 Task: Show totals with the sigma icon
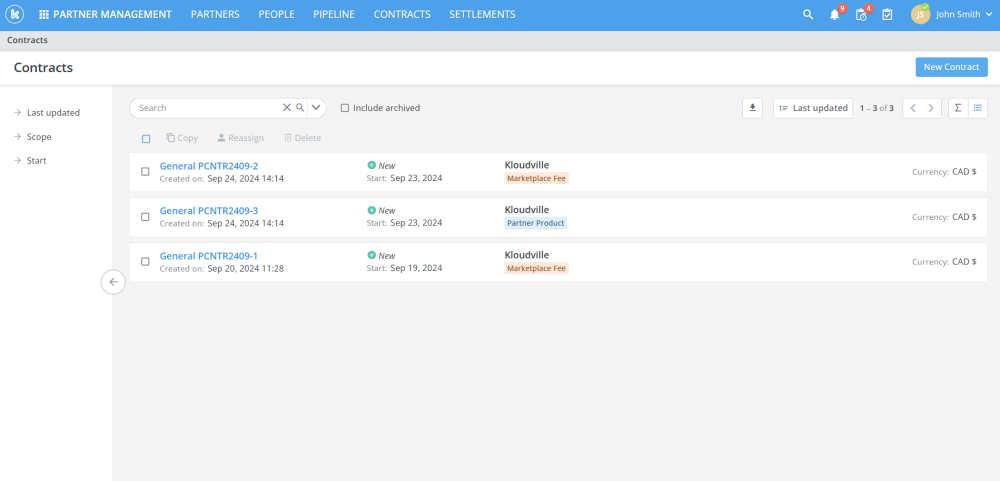[958, 108]
